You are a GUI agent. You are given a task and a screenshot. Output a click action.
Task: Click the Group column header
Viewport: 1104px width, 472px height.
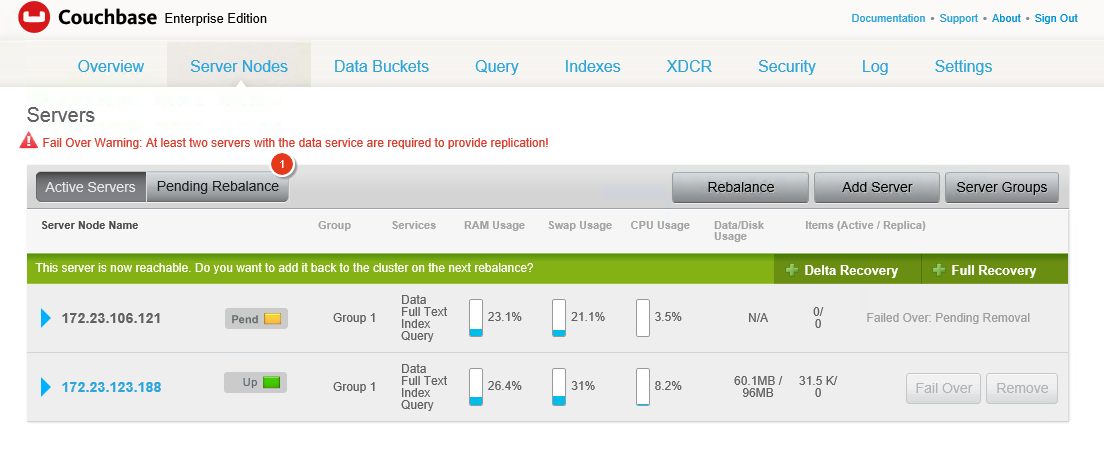pos(334,225)
